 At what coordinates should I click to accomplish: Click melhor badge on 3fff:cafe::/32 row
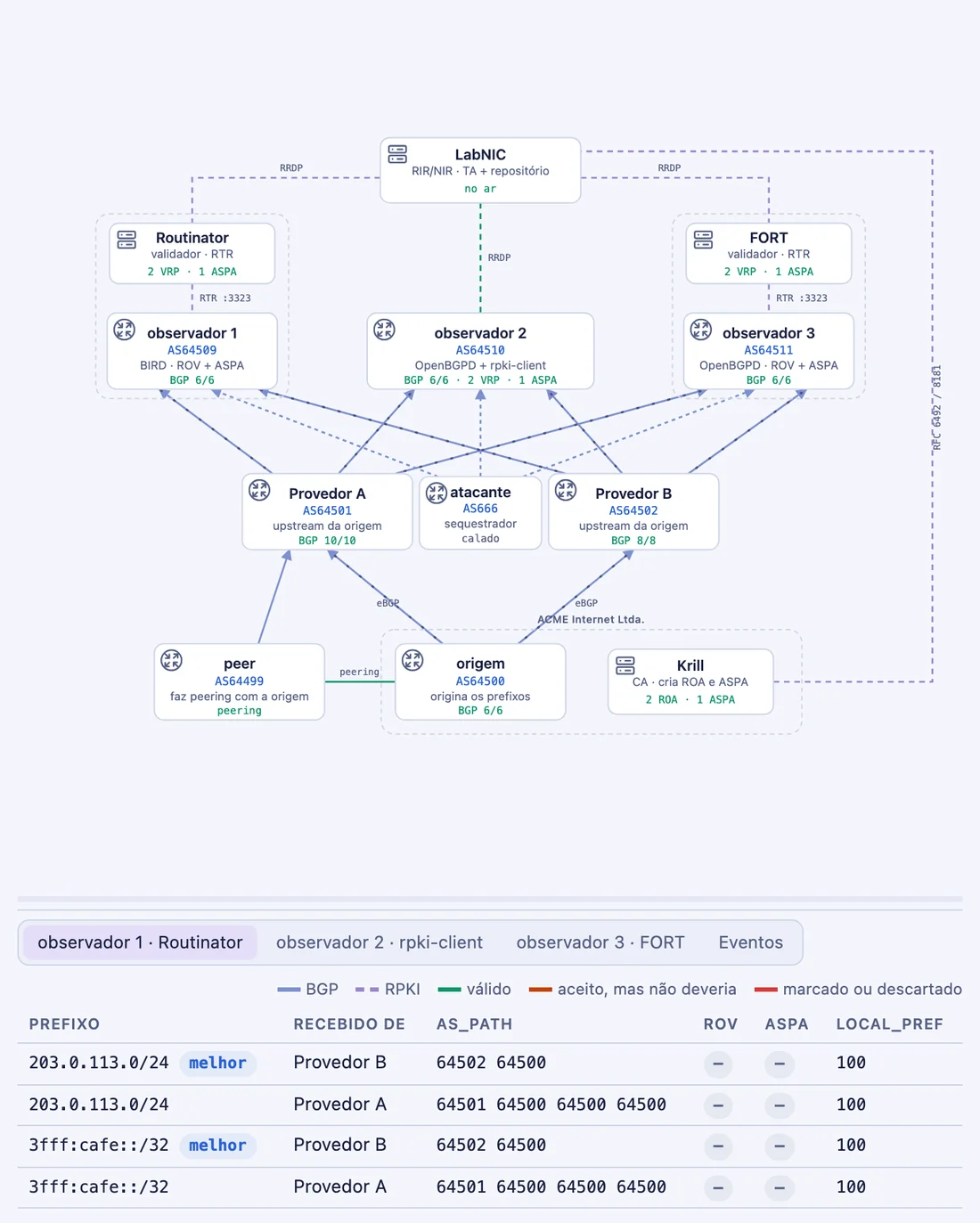pos(217,1146)
